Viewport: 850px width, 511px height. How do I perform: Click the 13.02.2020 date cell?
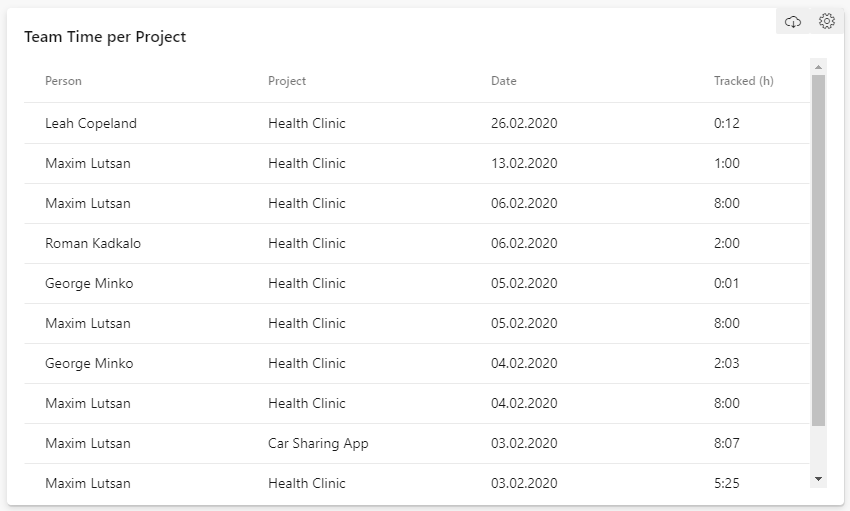pos(524,164)
